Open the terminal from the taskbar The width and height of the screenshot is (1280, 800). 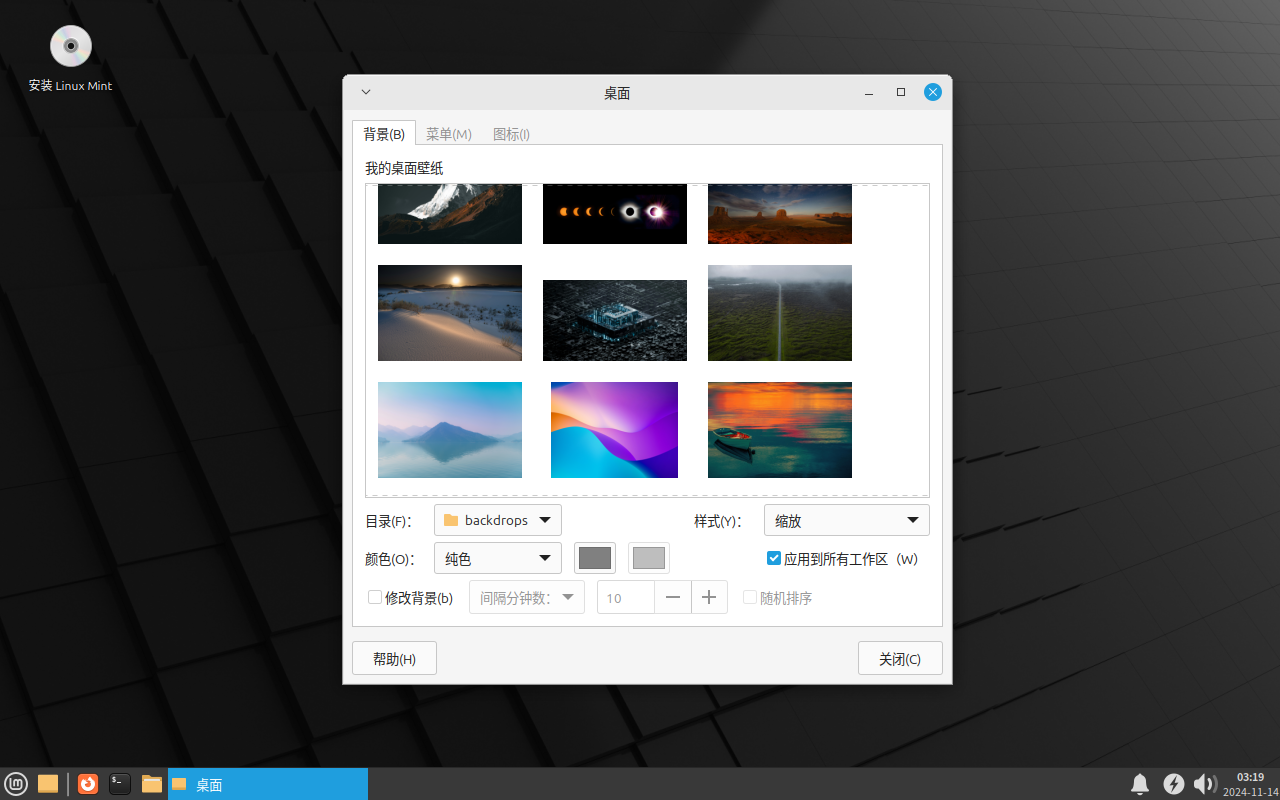coord(120,784)
